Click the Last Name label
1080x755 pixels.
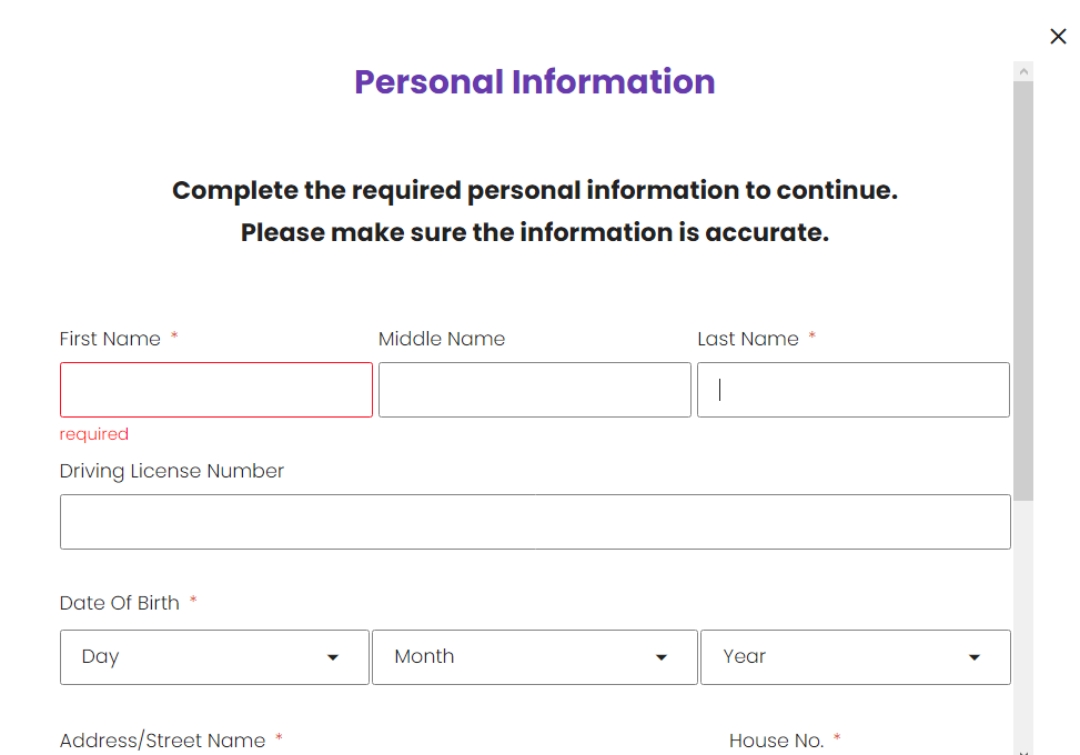point(748,339)
